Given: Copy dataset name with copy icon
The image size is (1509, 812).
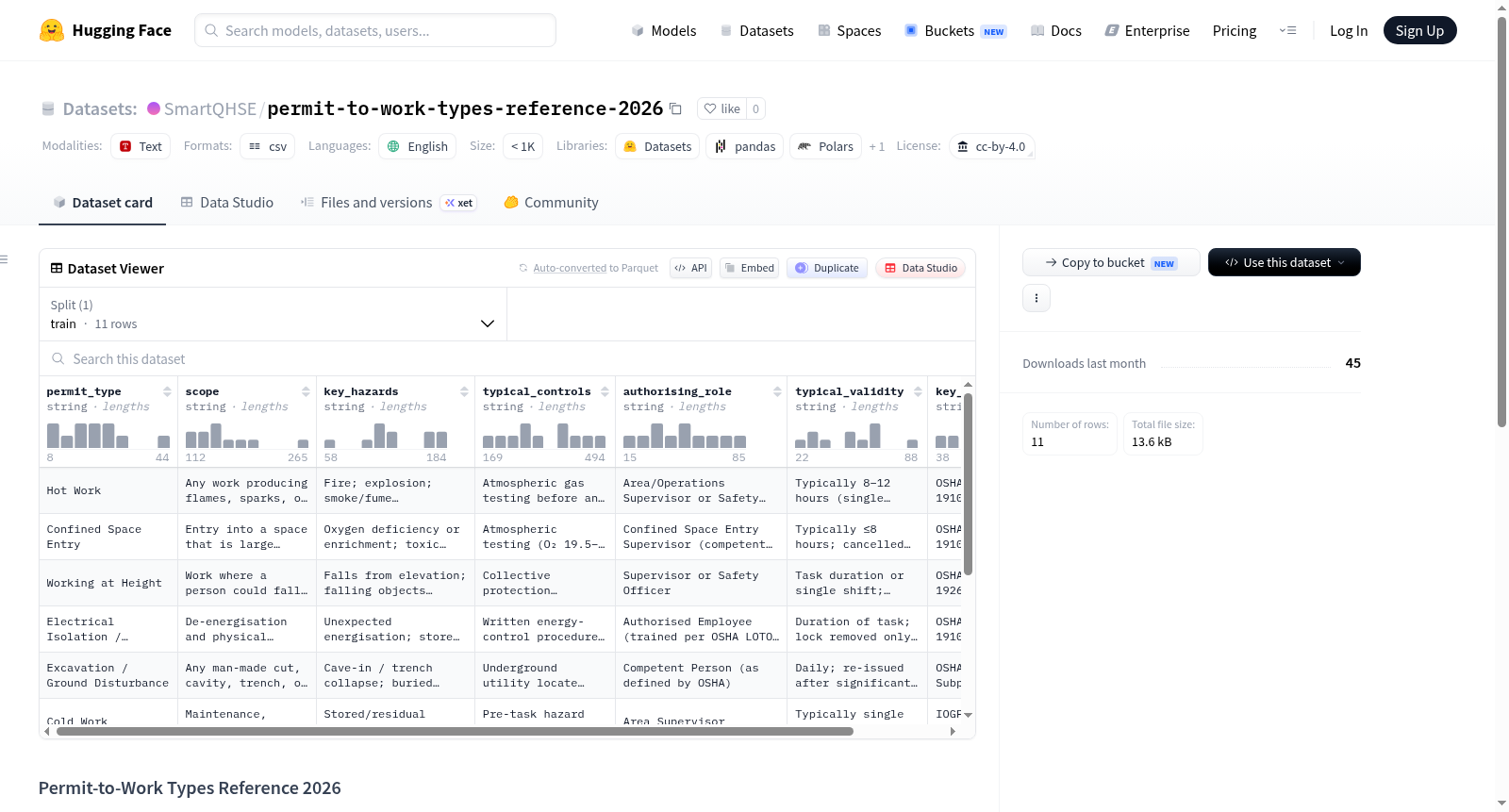Looking at the screenshot, I should pyautogui.click(x=675, y=108).
